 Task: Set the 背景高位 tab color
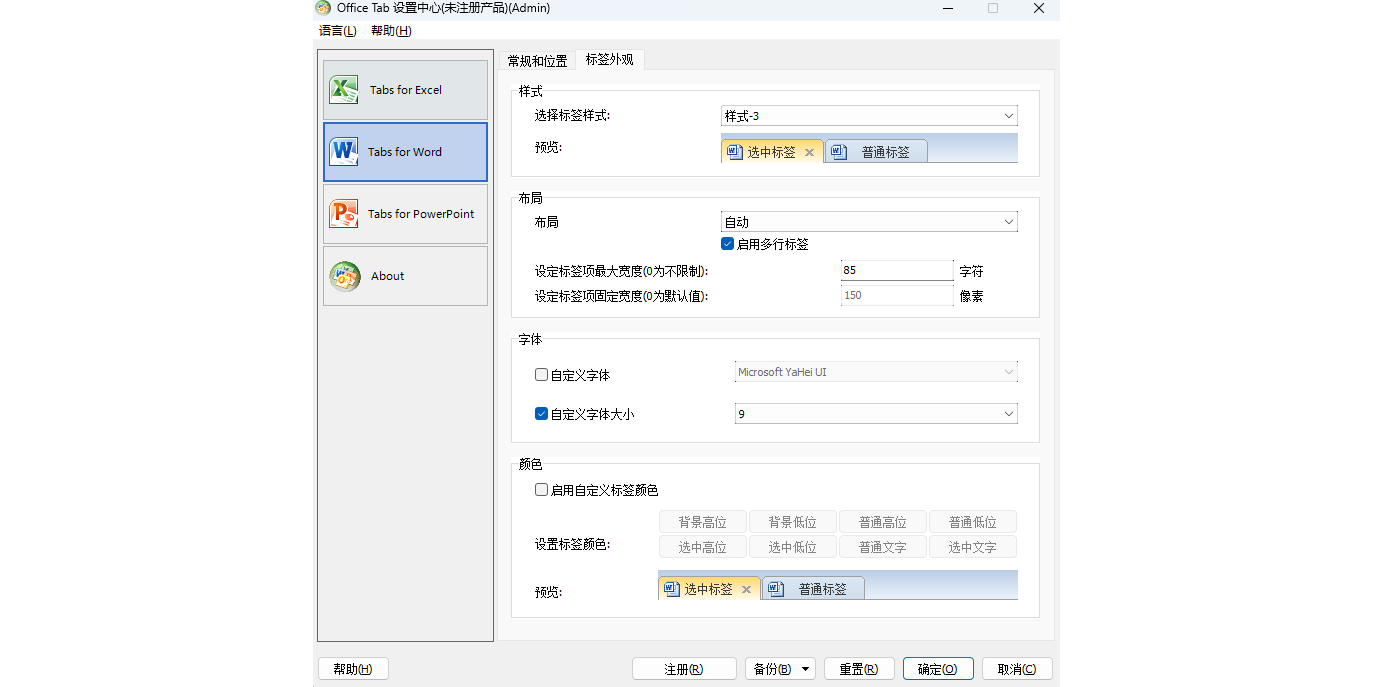[x=702, y=521]
